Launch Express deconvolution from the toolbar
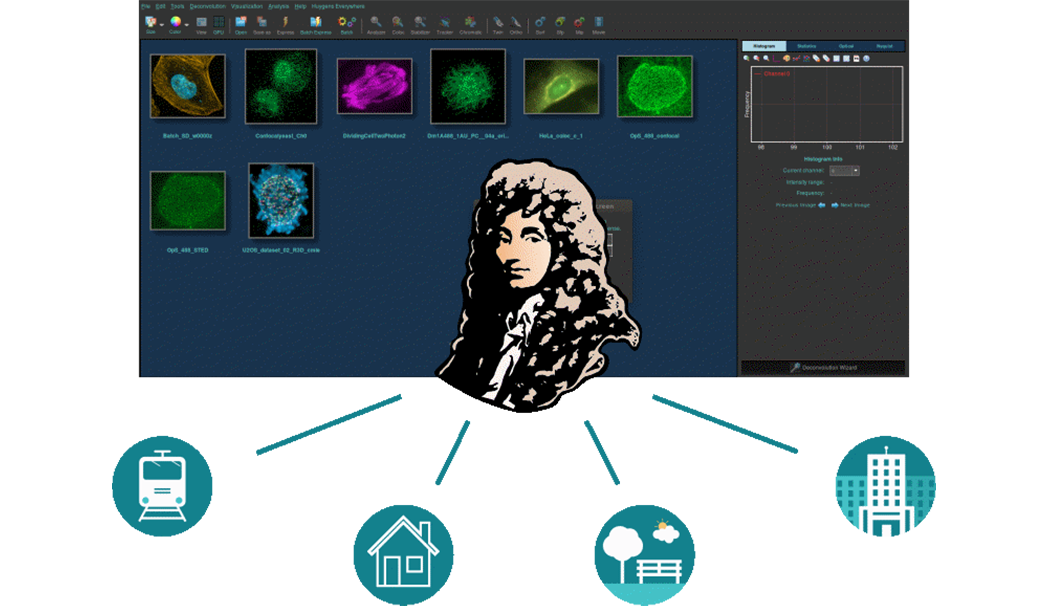The height and width of the screenshot is (613, 1048). (286, 23)
